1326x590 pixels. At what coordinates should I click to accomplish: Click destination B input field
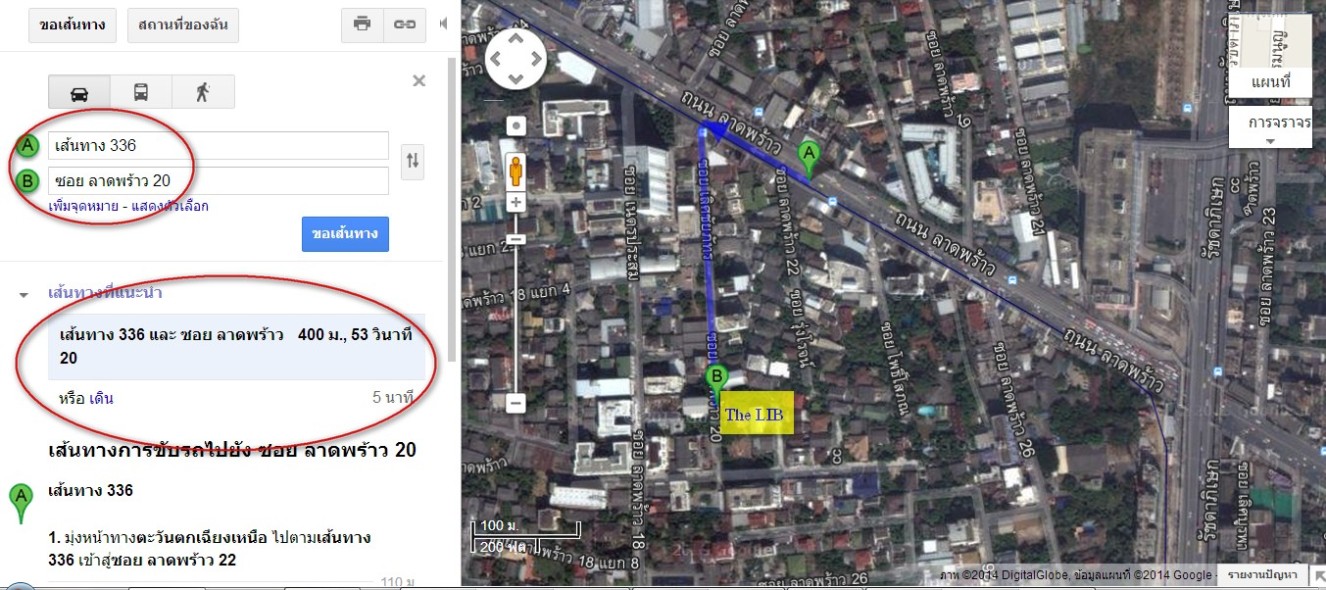(x=219, y=181)
